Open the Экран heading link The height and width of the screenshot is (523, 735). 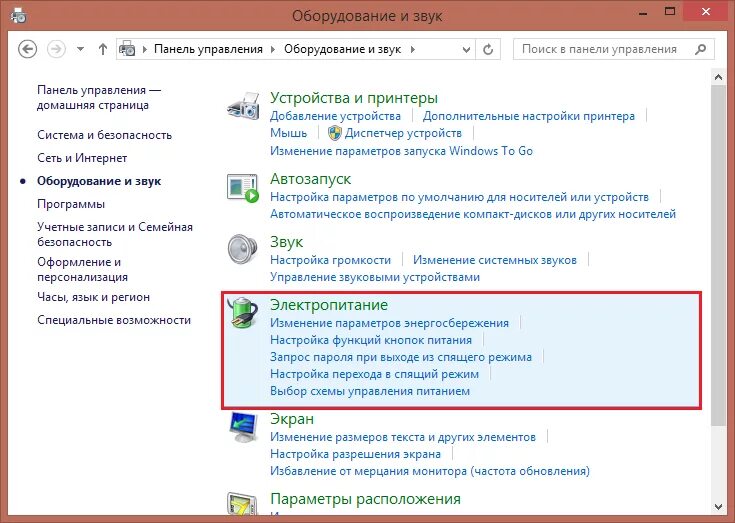pyautogui.click(x=292, y=419)
